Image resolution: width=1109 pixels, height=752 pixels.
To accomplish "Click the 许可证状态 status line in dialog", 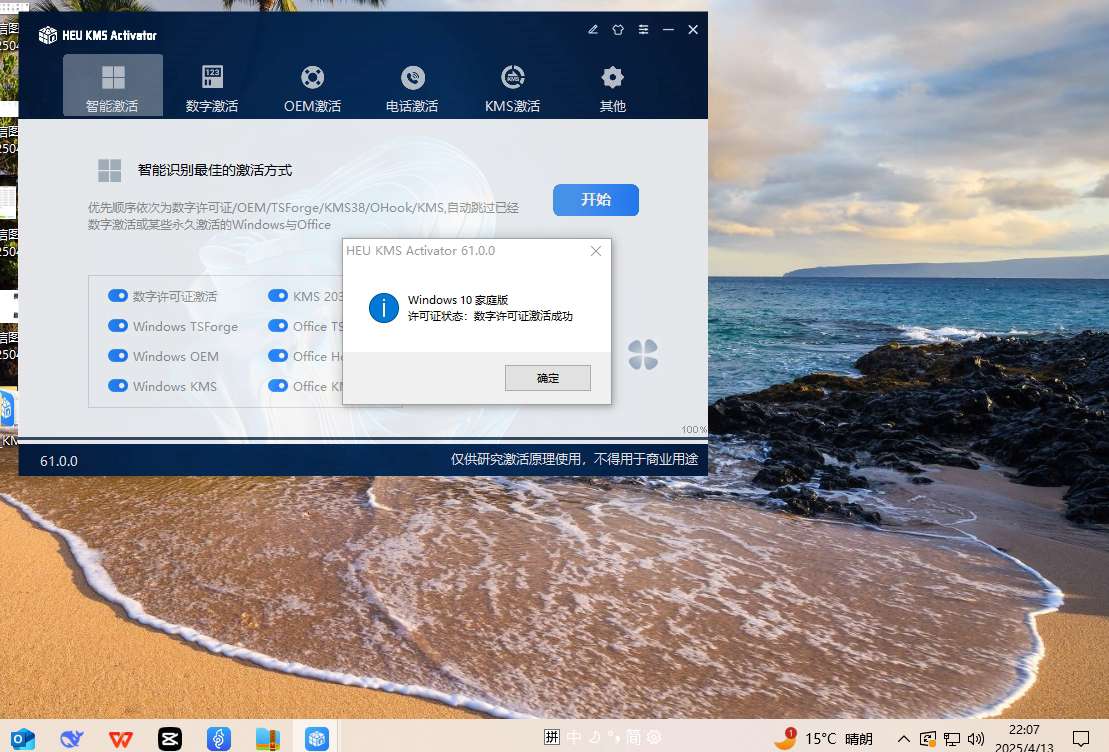I will (x=490, y=316).
